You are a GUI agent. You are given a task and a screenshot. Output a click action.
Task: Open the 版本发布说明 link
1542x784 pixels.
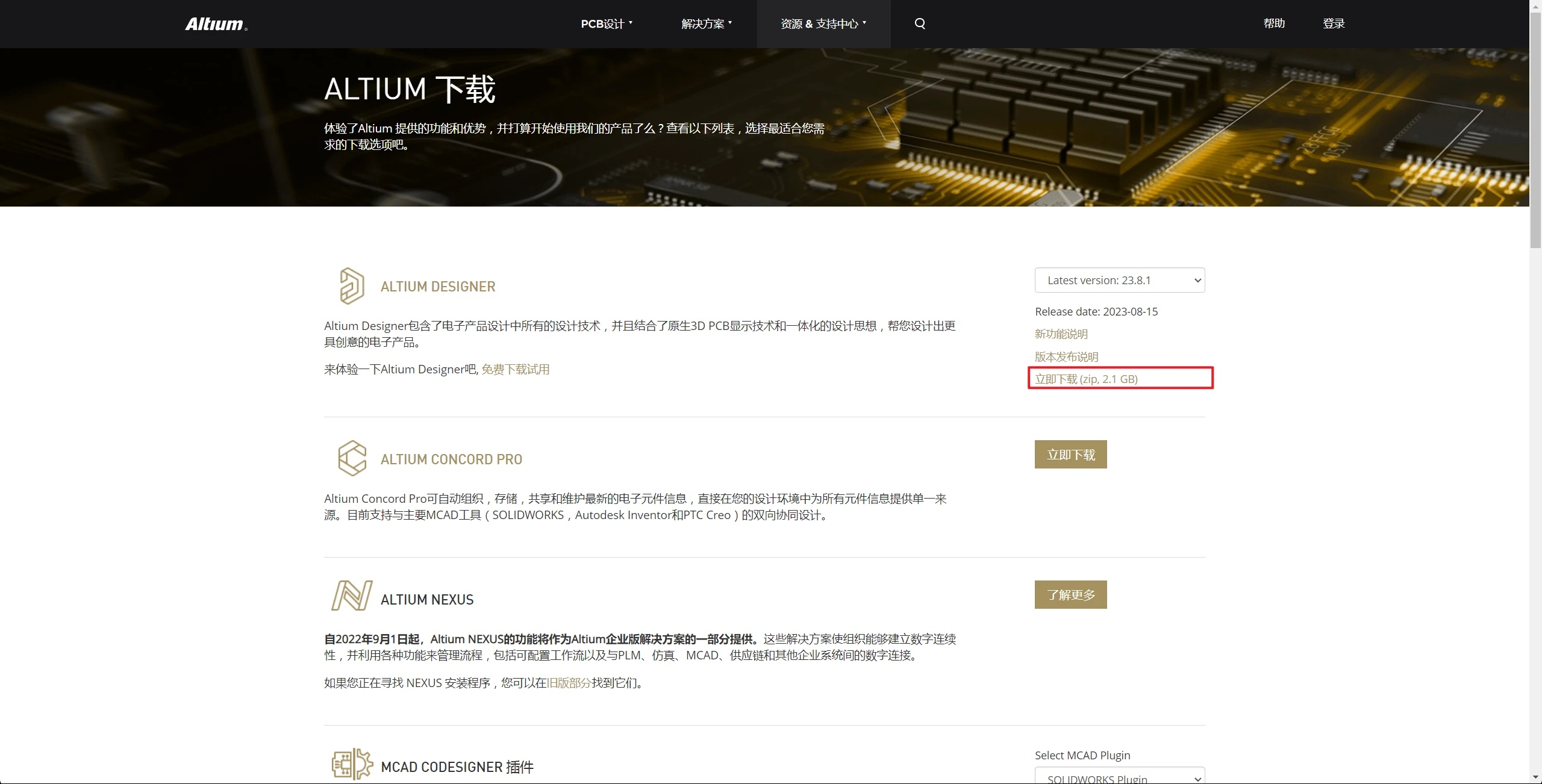pos(1067,357)
